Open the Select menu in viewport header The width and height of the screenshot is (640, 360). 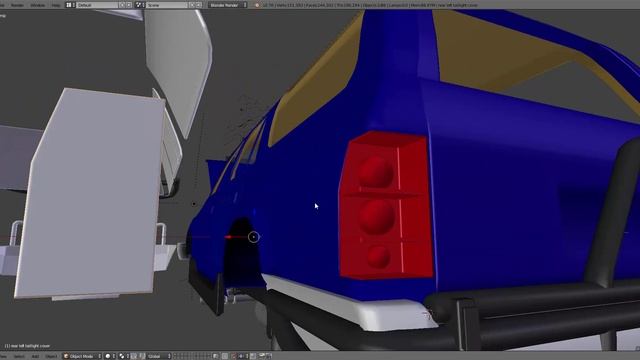tap(19, 356)
